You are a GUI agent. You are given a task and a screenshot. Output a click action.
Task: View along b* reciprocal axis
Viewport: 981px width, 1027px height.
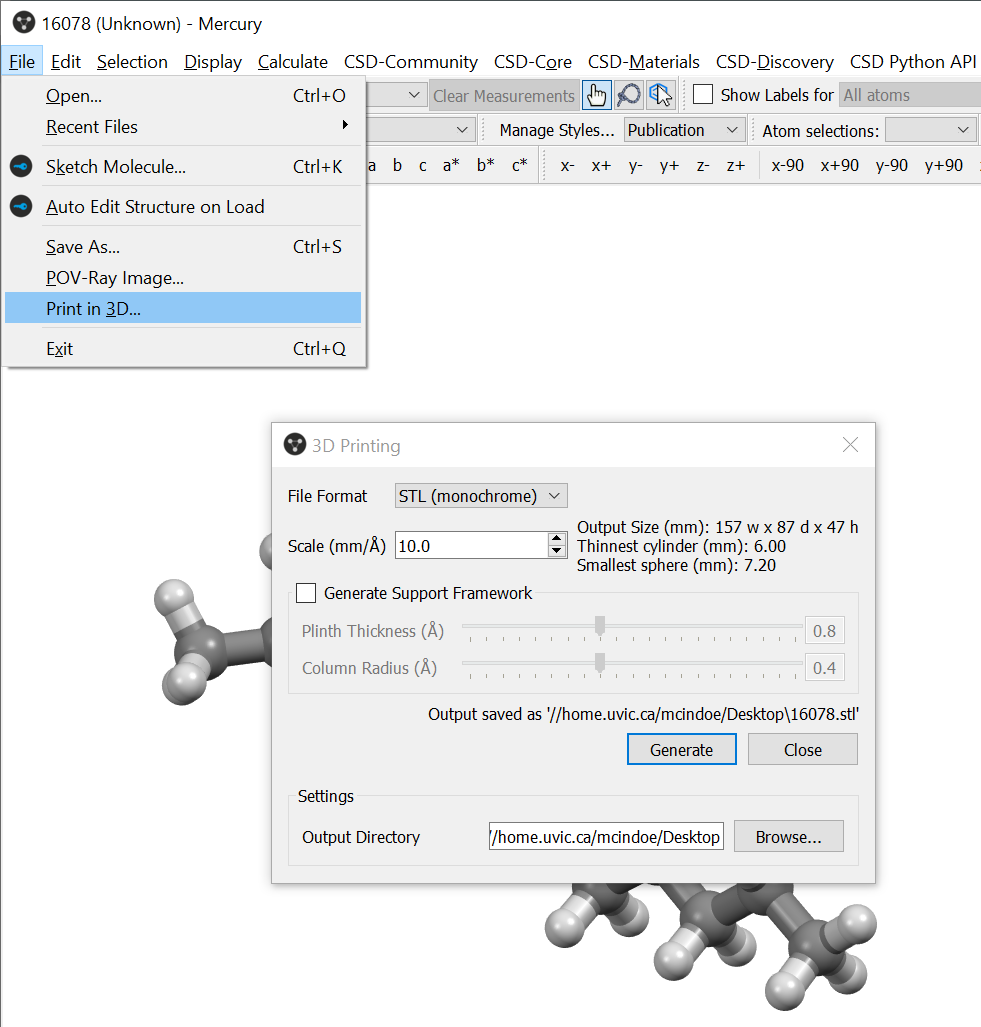pos(485,165)
